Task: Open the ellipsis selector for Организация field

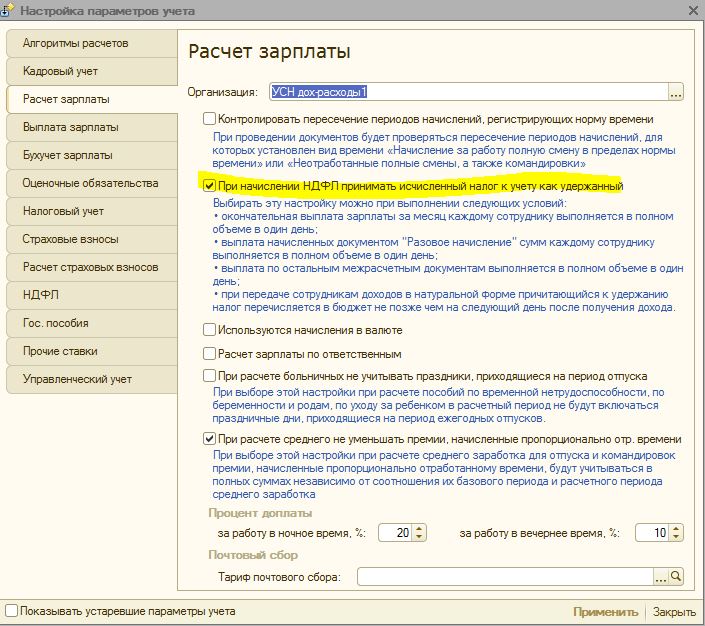Action: tap(676, 92)
